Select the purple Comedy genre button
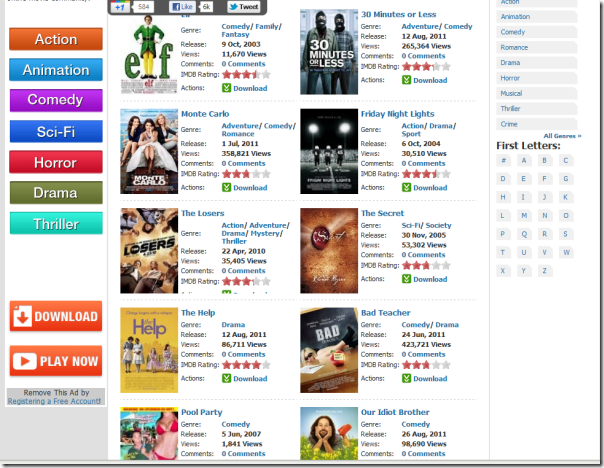The height and width of the screenshot is (468, 604). pyautogui.click(x=56, y=100)
